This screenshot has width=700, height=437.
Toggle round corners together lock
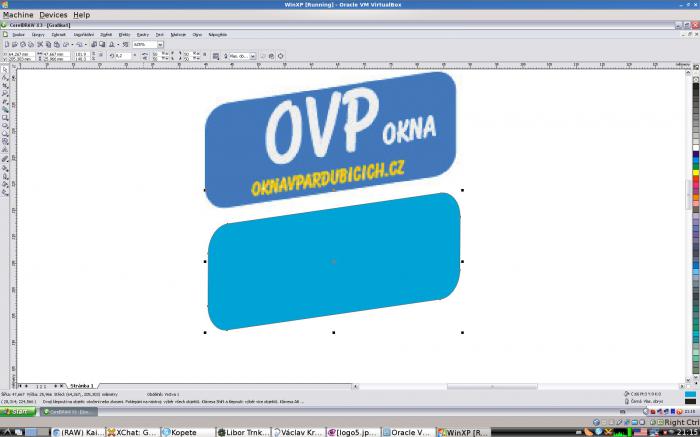pos(204,54)
